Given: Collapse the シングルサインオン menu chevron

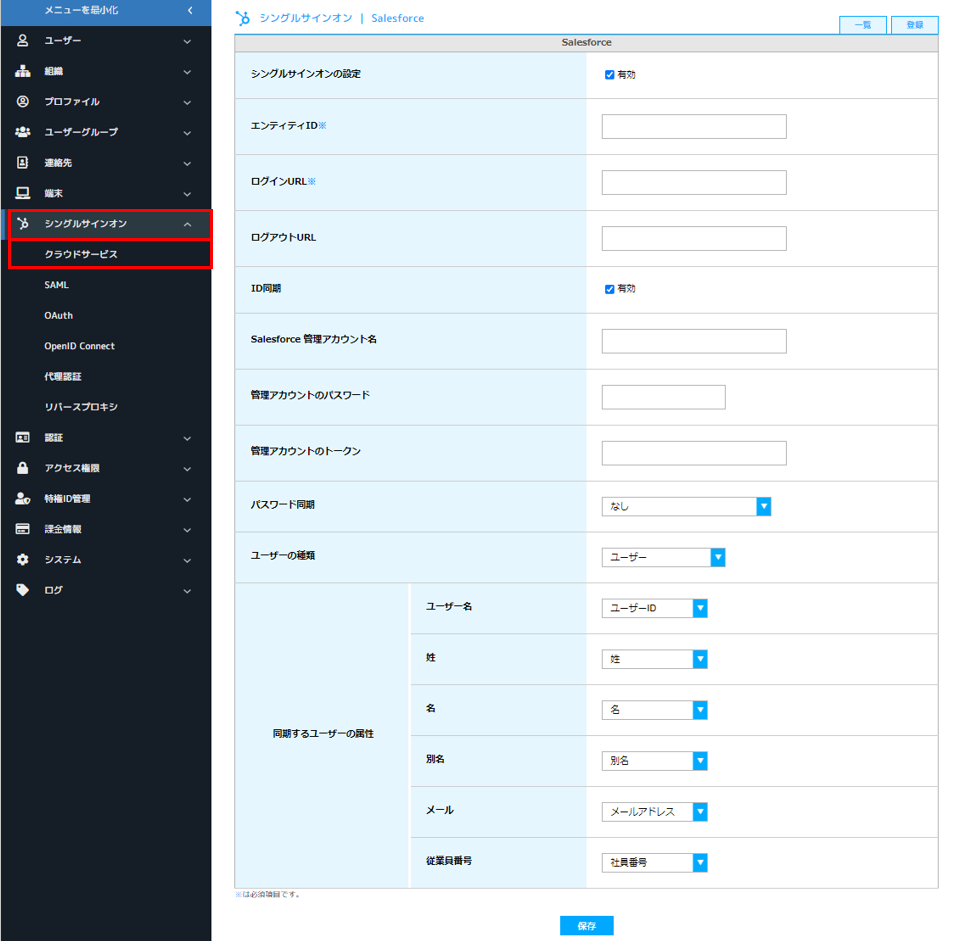Looking at the screenshot, I should tap(188, 224).
